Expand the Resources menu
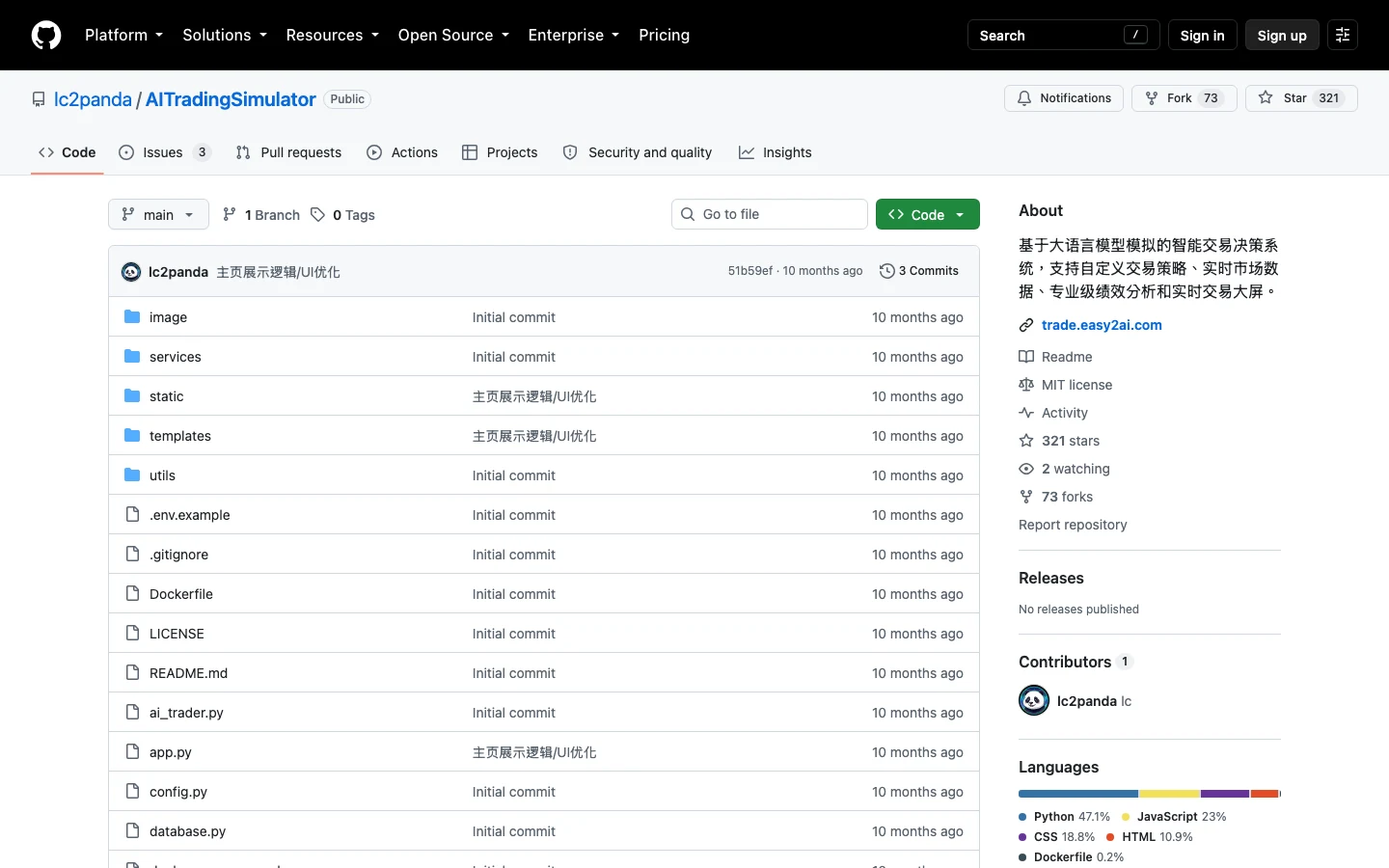 [x=332, y=36]
